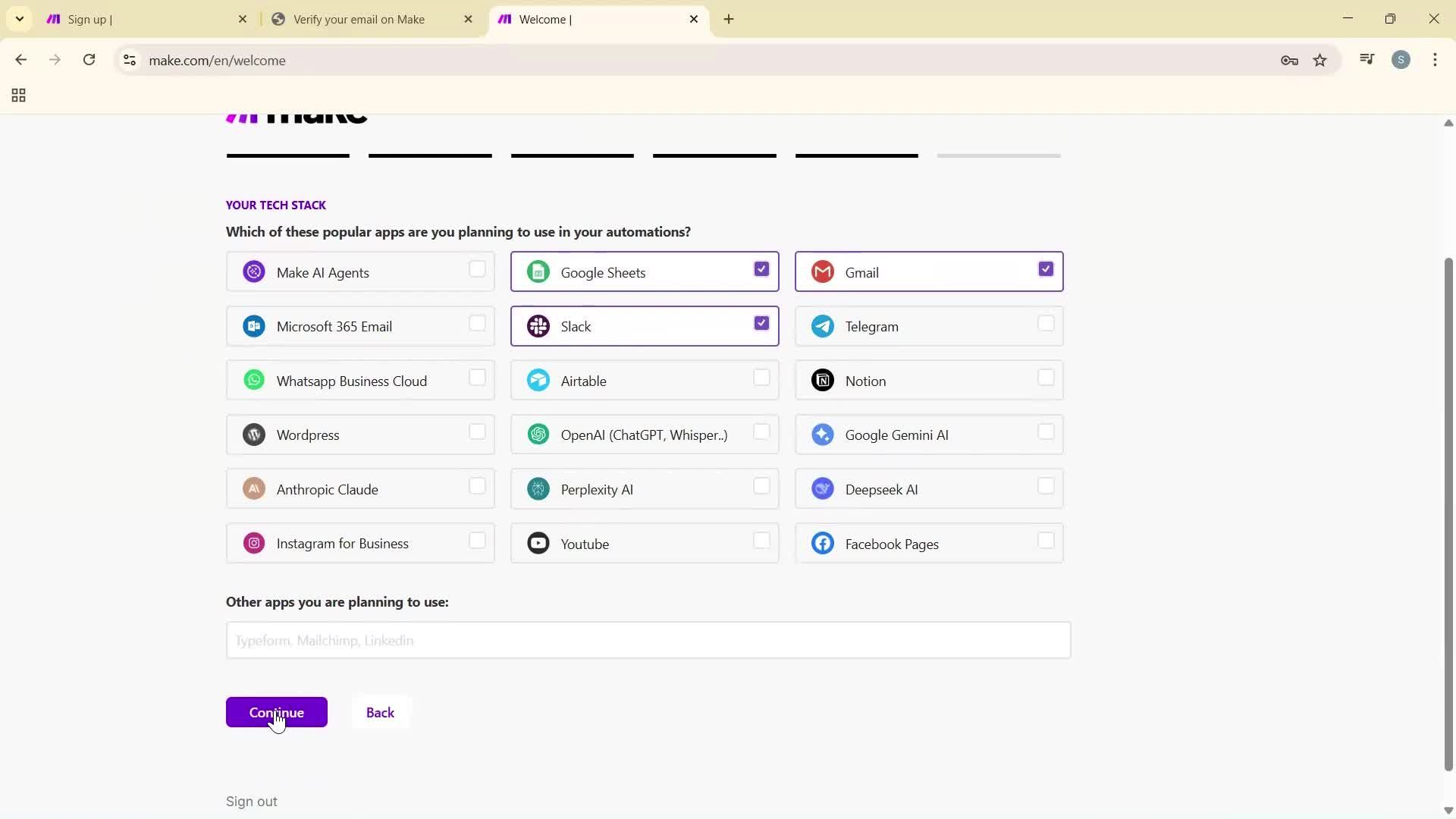Click the Whatsapp Business Cloud icon
The width and height of the screenshot is (1456, 819).
pos(254,380)
